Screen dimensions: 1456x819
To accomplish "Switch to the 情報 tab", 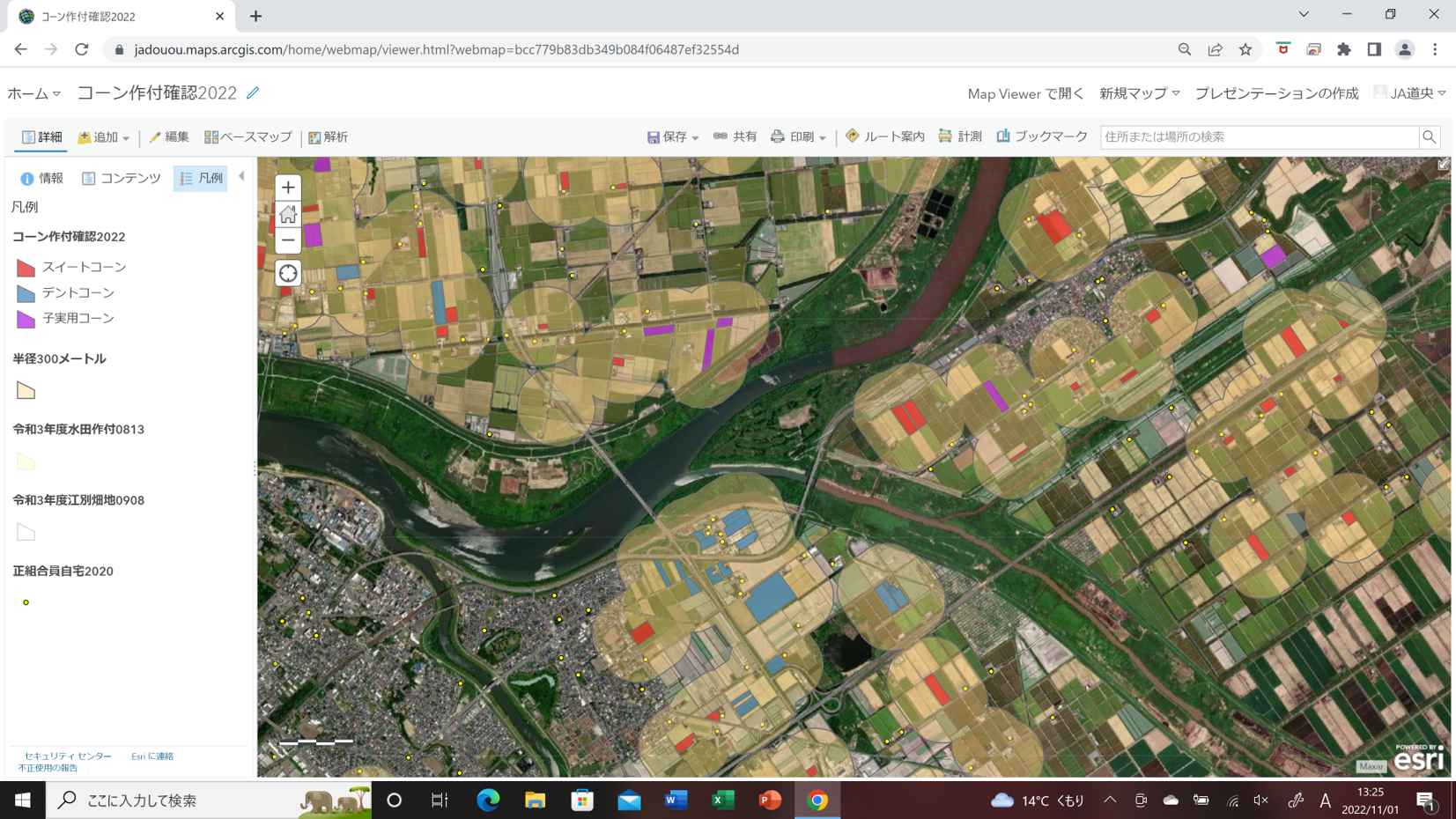I will pyautogui.click(x=41, y=178).
